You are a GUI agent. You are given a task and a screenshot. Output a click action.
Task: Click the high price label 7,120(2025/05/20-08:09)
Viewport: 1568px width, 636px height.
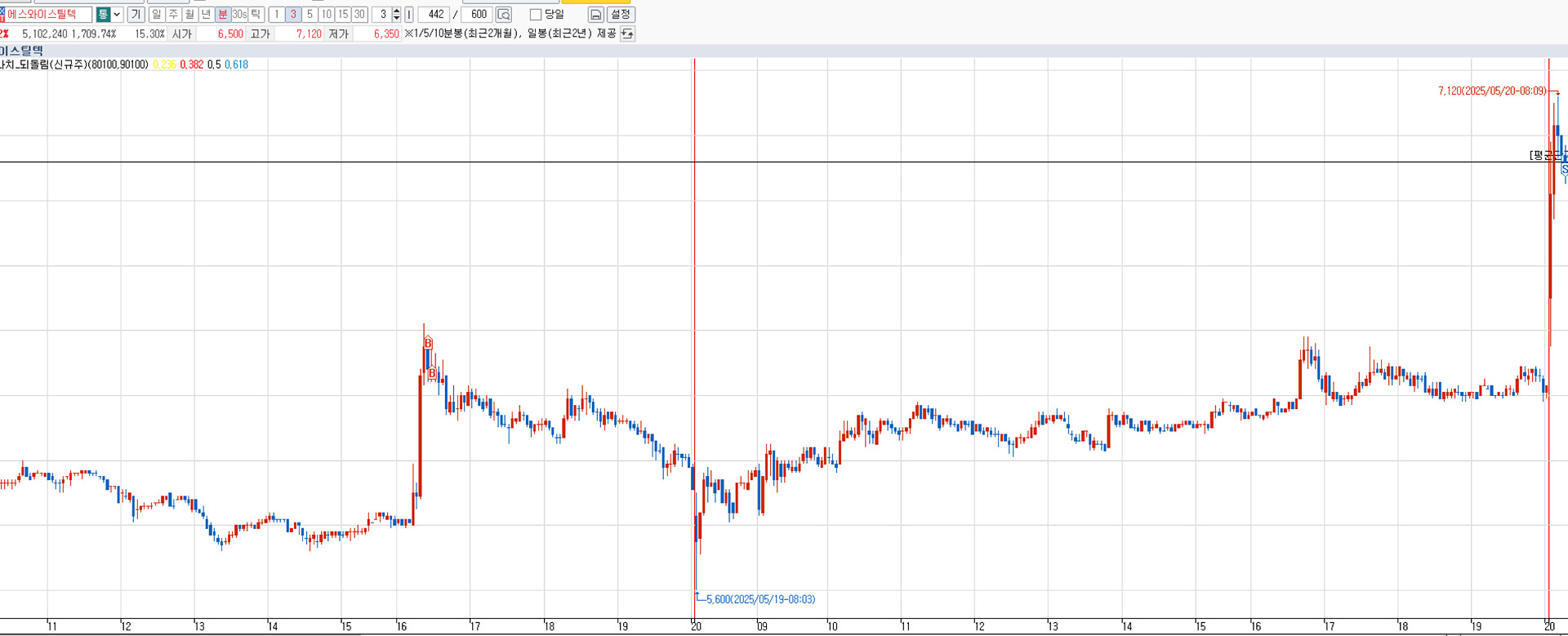click(1492, 91)
